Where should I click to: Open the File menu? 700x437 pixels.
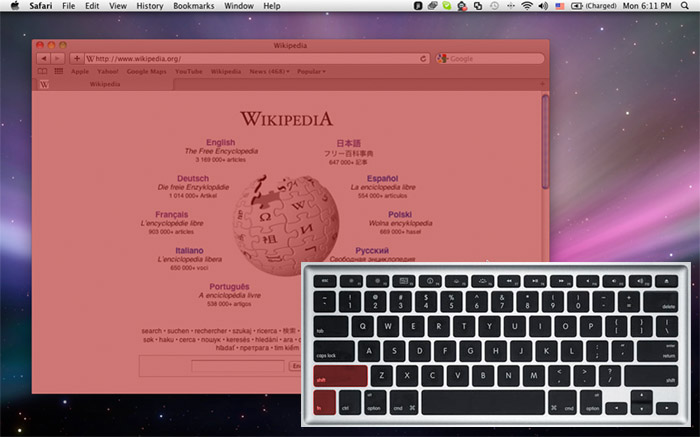pos(68,6)
